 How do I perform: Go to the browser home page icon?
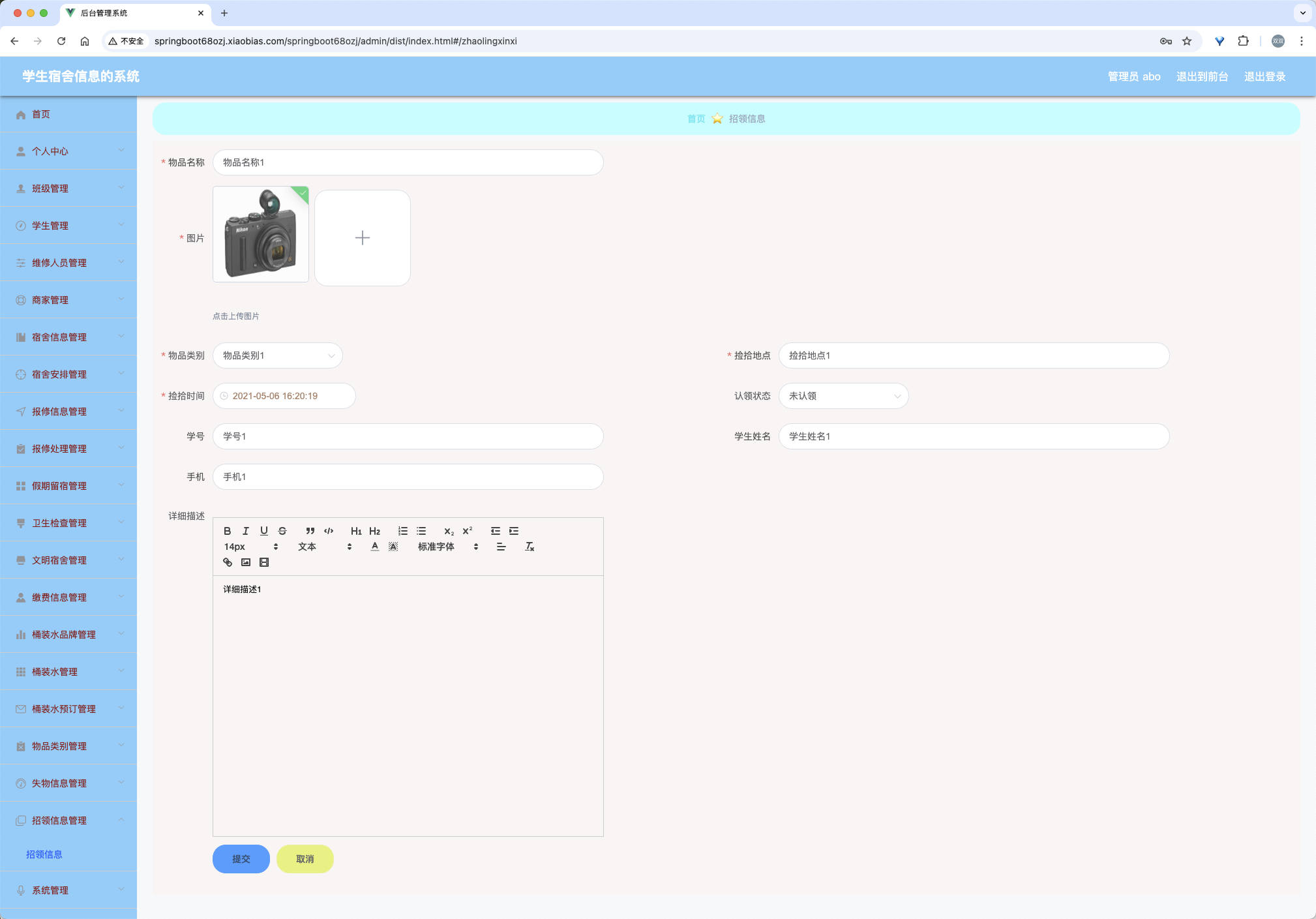pos(85,41)
